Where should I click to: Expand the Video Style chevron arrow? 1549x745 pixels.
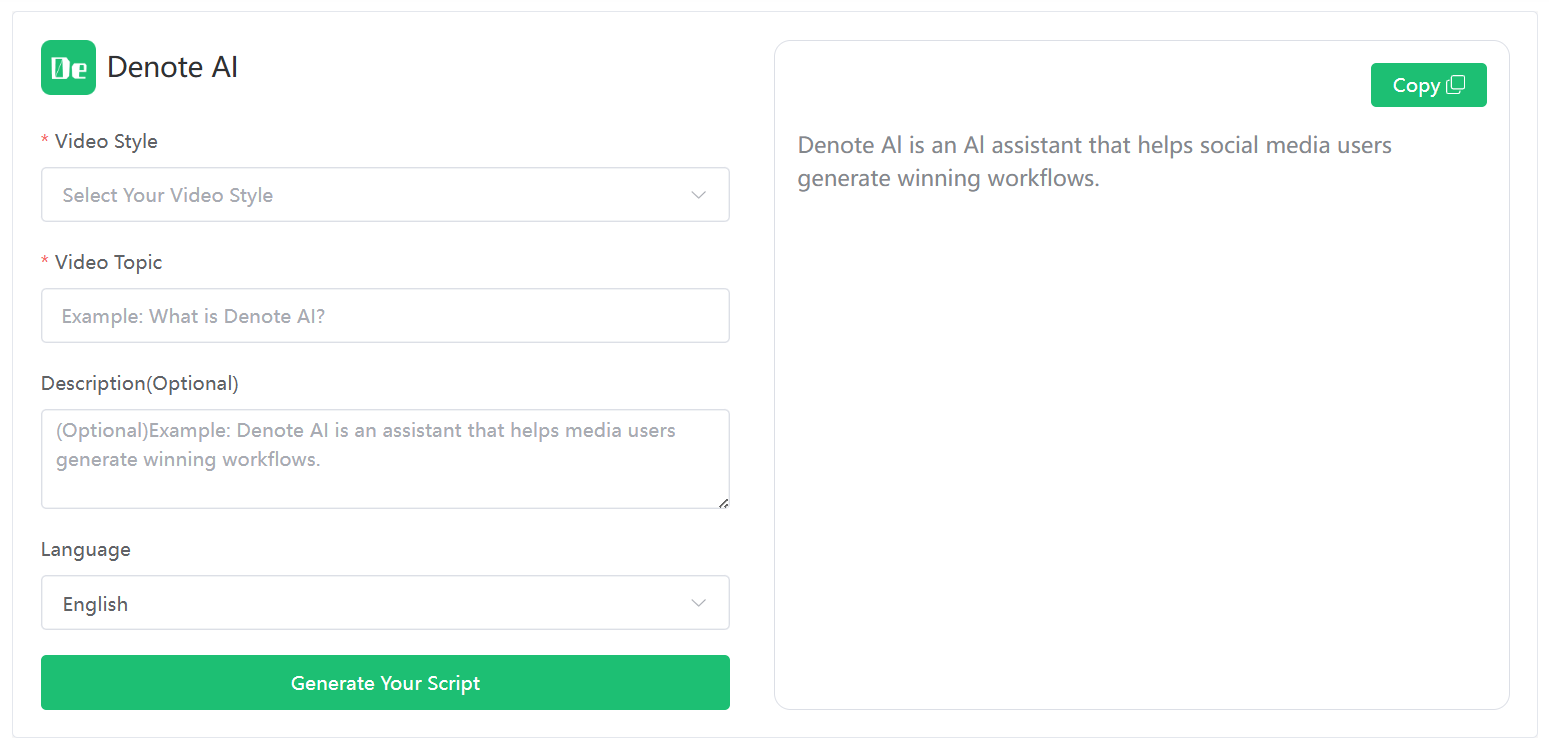[699, 195]
